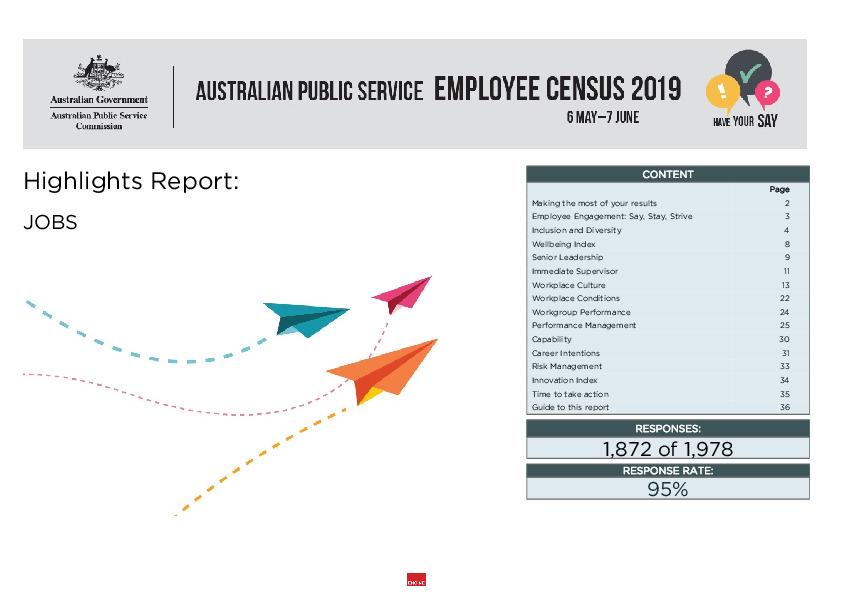Click the RESPONSE RATE header bar
Image resolution: width=842 pixels, height=595 pixels.
[667, 470]
